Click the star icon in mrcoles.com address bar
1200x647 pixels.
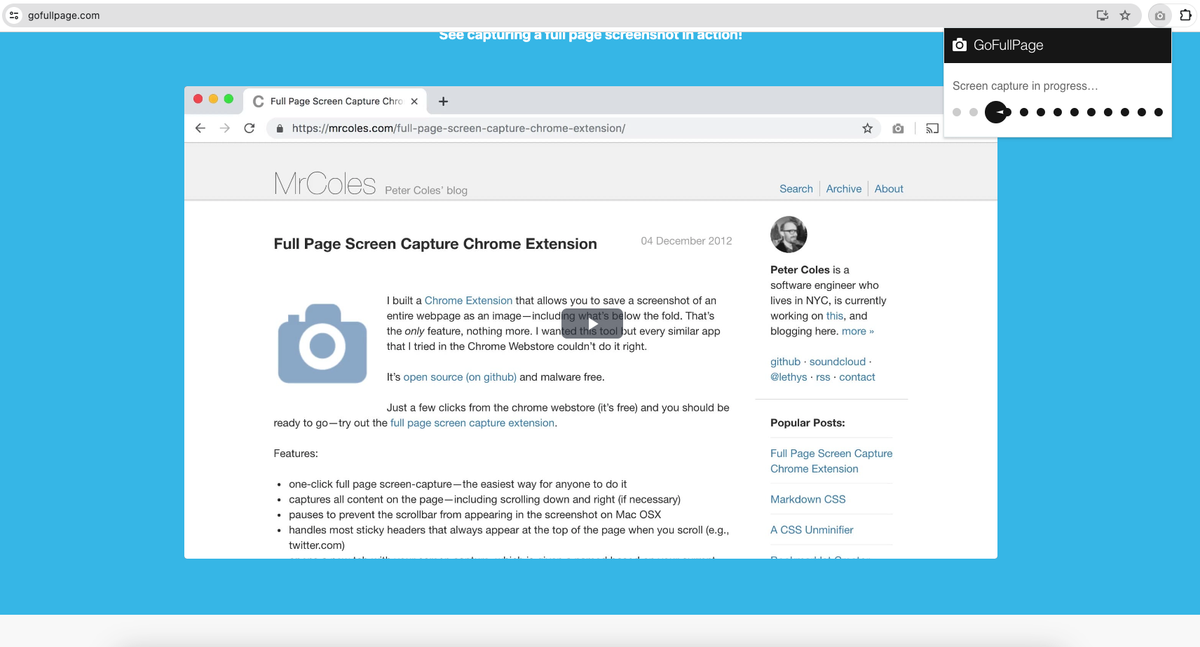click(x=867, y=128)
